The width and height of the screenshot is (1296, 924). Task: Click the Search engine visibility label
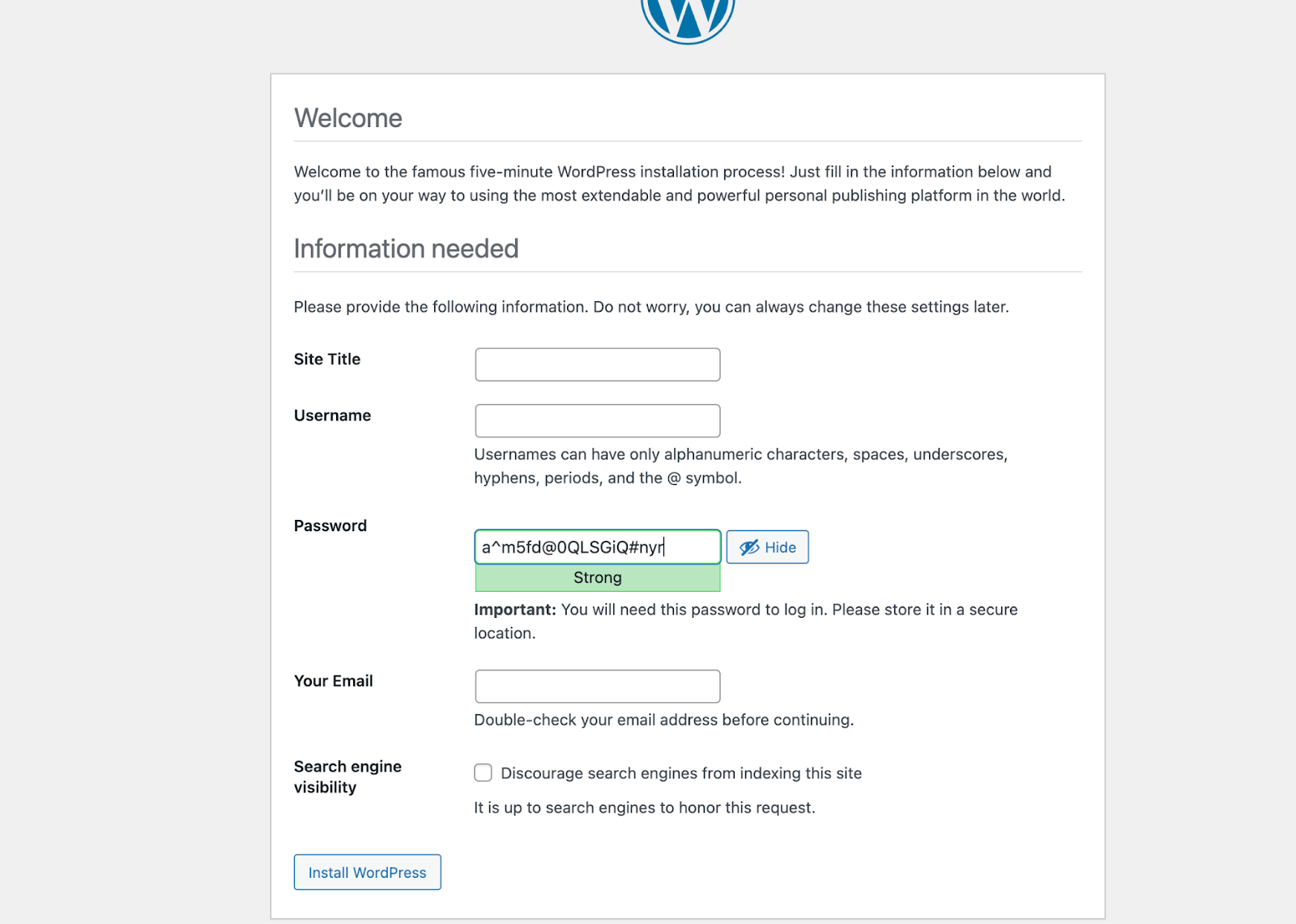tap(347, 777)
